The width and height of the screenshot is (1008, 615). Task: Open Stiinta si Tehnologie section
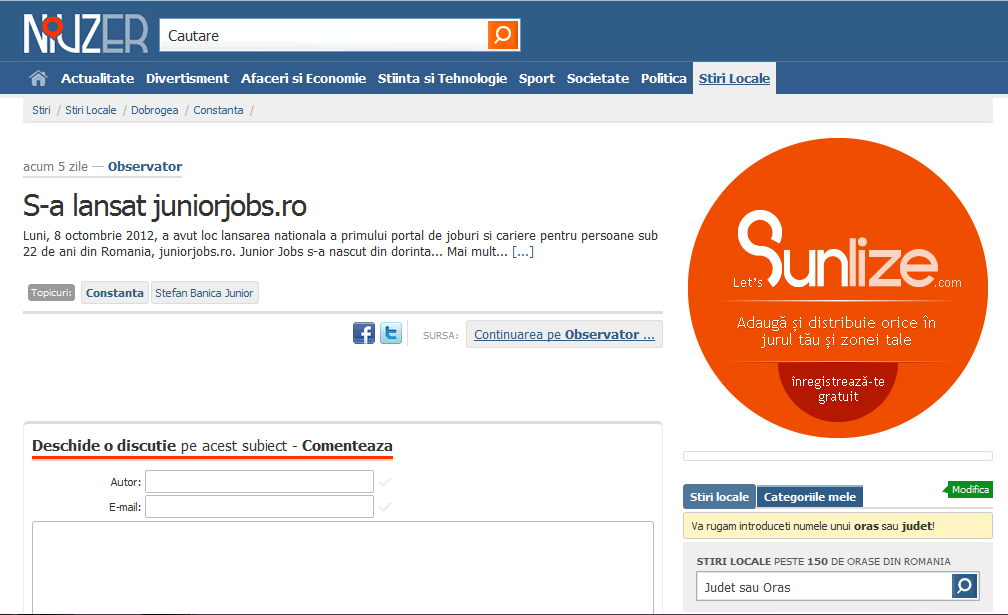point(442,78)
